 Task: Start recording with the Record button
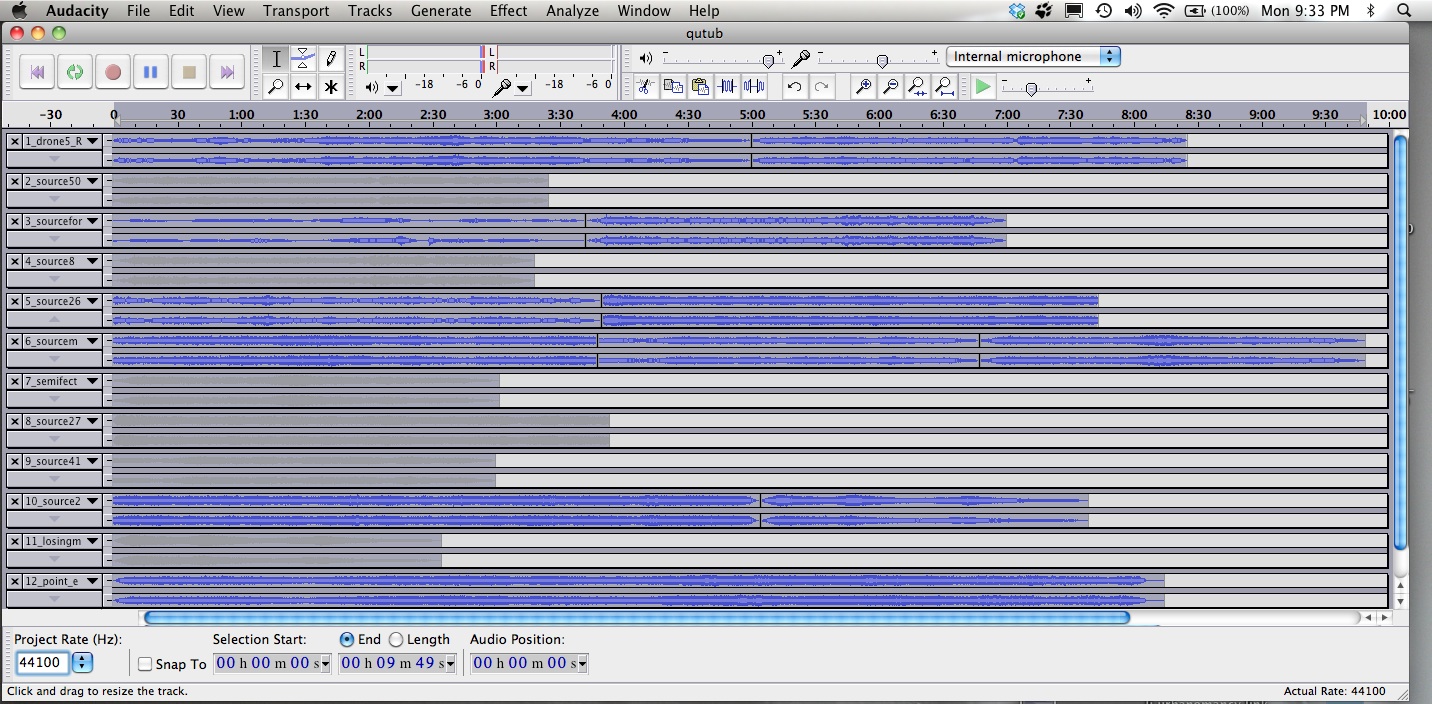113,72
